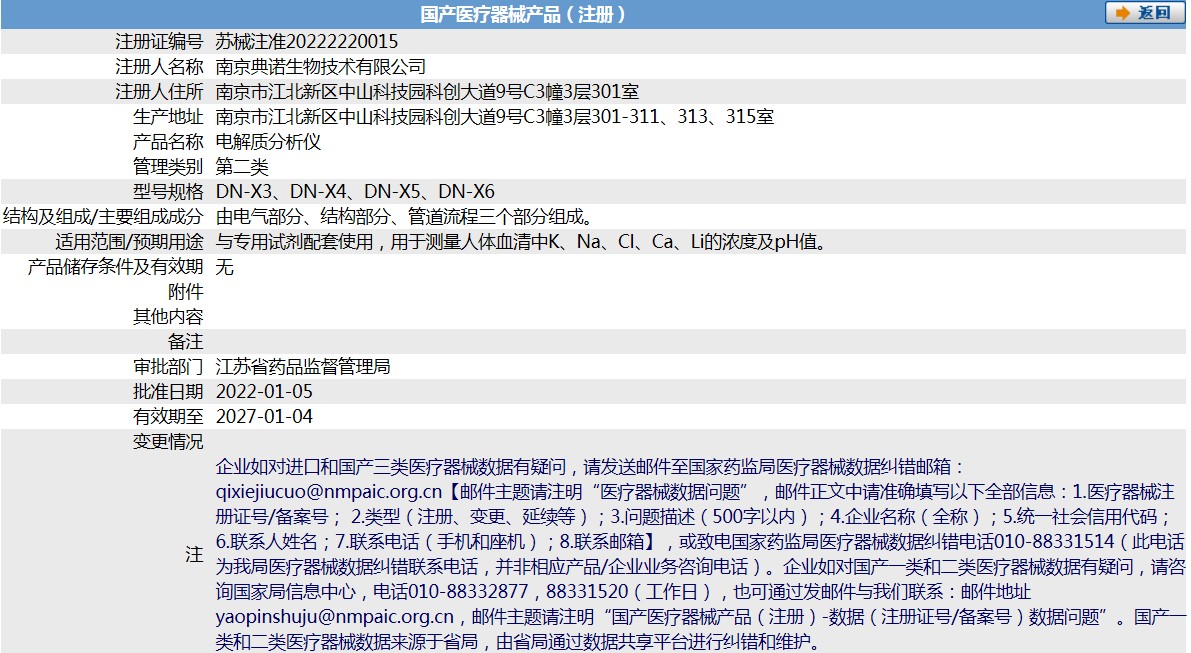
Task: Click the 审批部门 label
Action: (169, 367)
